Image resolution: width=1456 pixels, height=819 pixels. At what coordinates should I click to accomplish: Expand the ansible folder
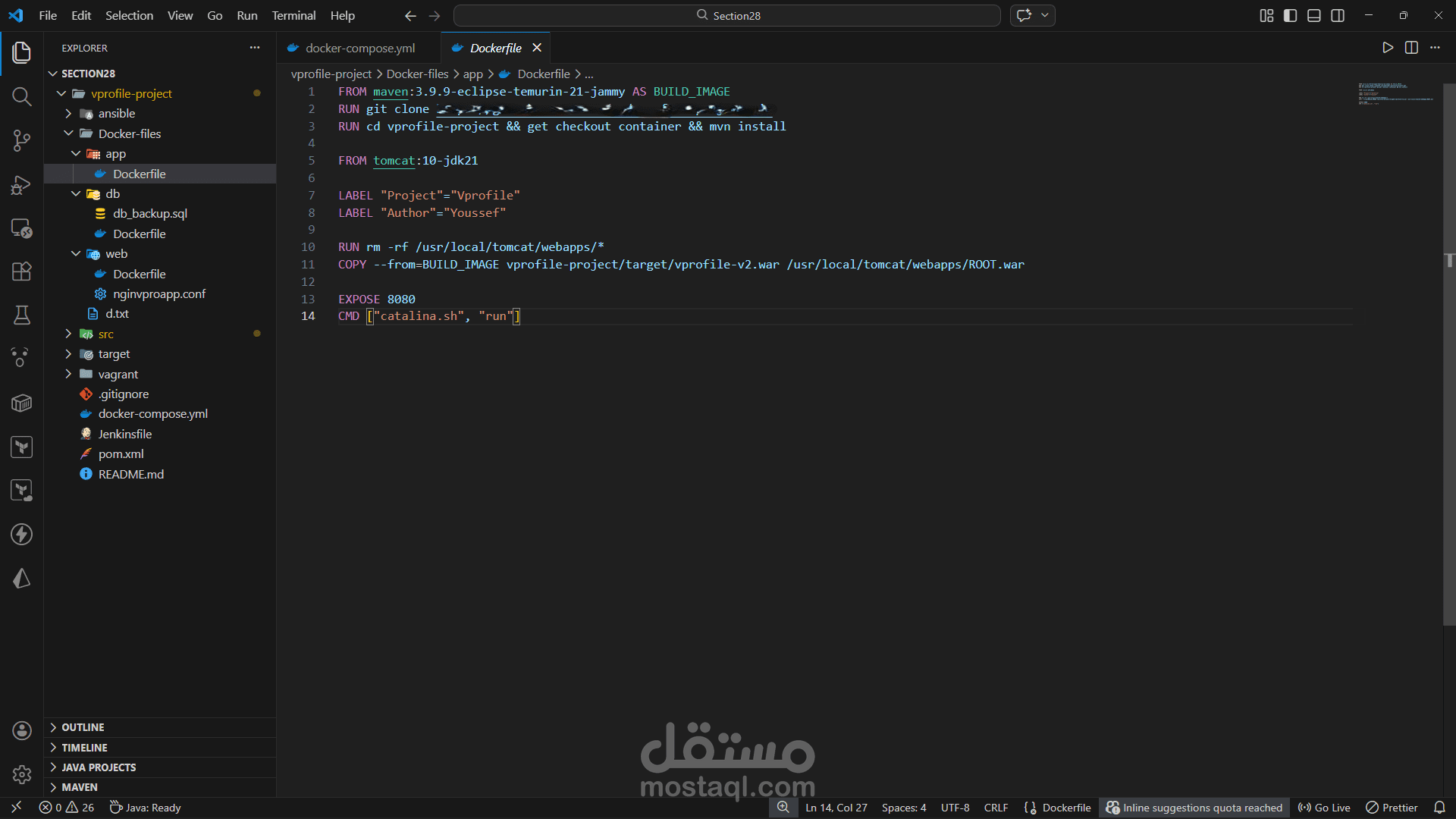pos(116,113)
